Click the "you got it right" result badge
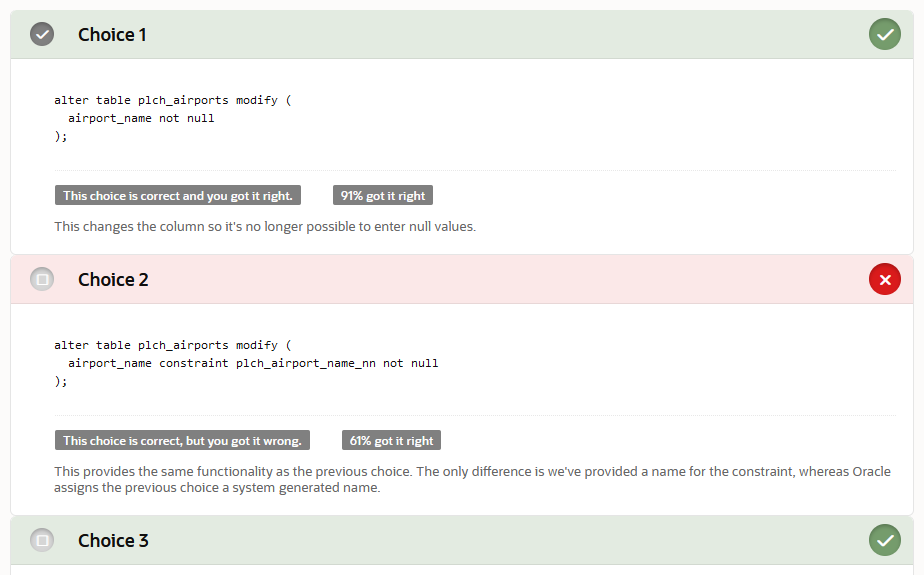 [178, 196]
